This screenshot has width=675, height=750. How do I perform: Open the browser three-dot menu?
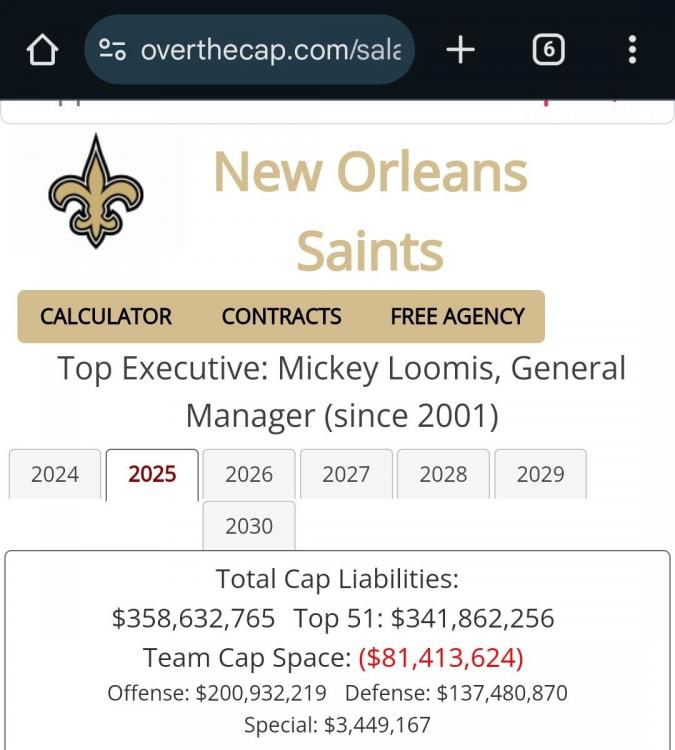(632, 50)
